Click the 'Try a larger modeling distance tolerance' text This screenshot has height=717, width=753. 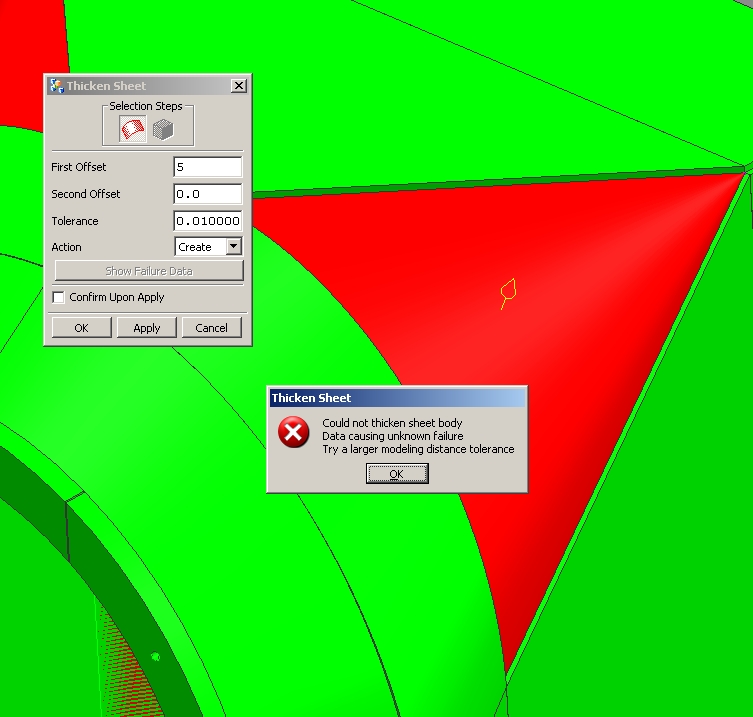418,449
